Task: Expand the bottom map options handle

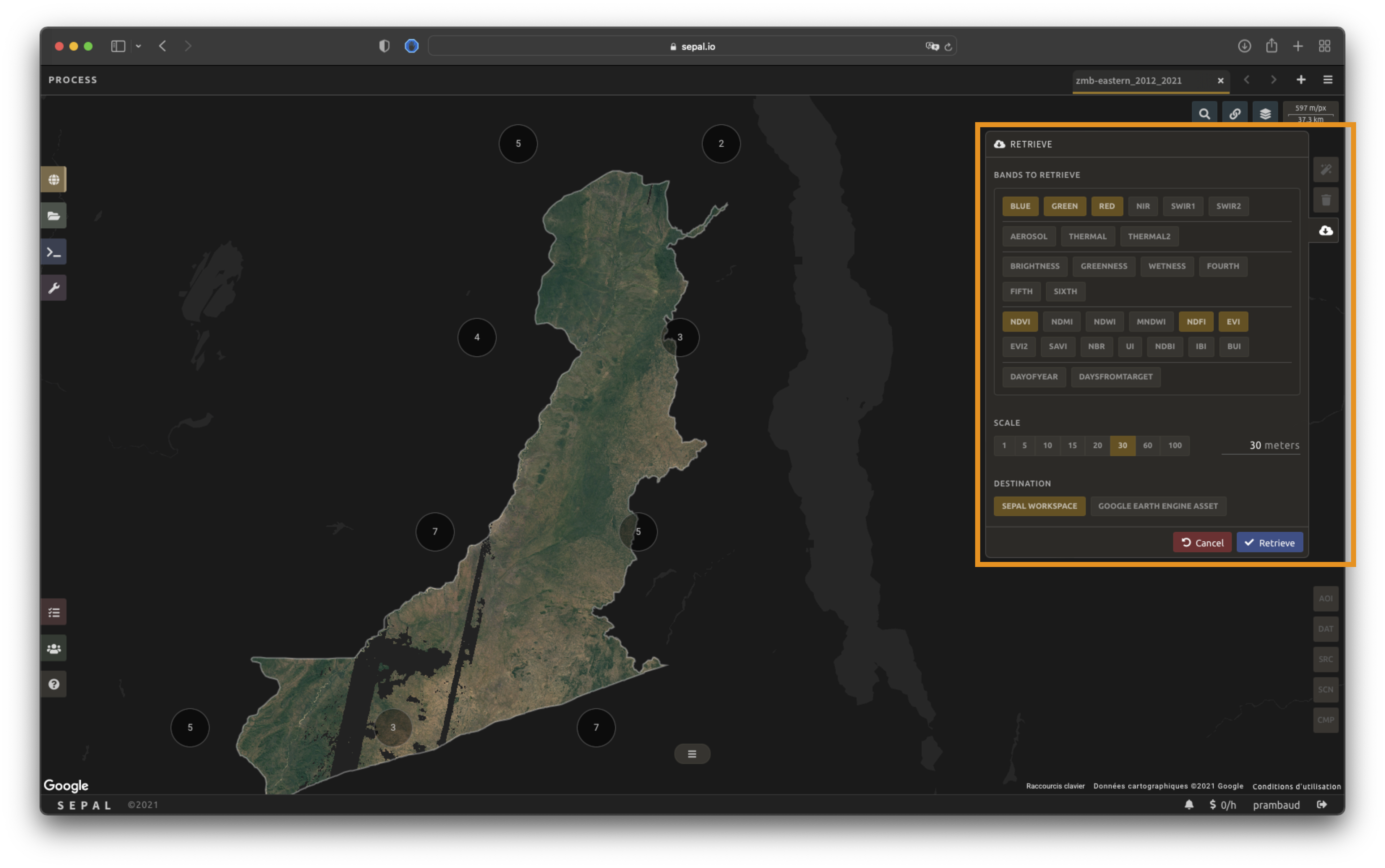Action: click(692, 754)
